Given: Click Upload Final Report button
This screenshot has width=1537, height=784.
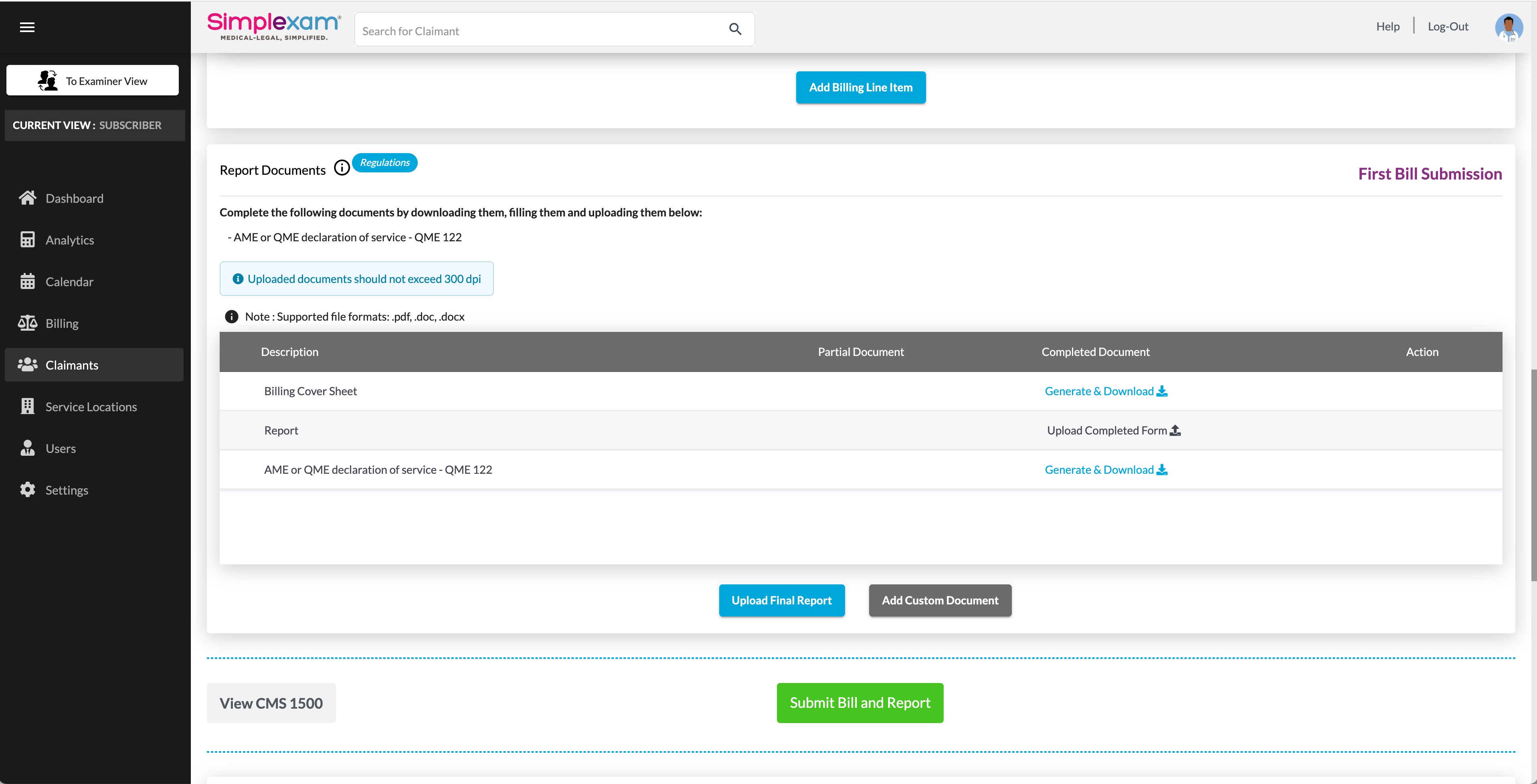Looking at the screenshot, I should coord(781,600).
